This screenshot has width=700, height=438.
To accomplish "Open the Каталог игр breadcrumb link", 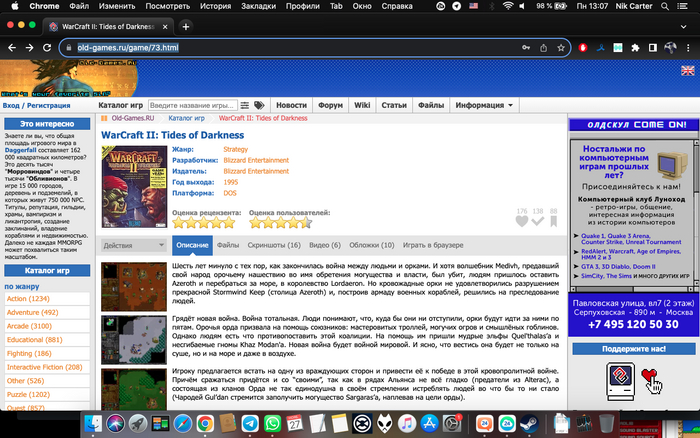I will click(x=186, y=118).
